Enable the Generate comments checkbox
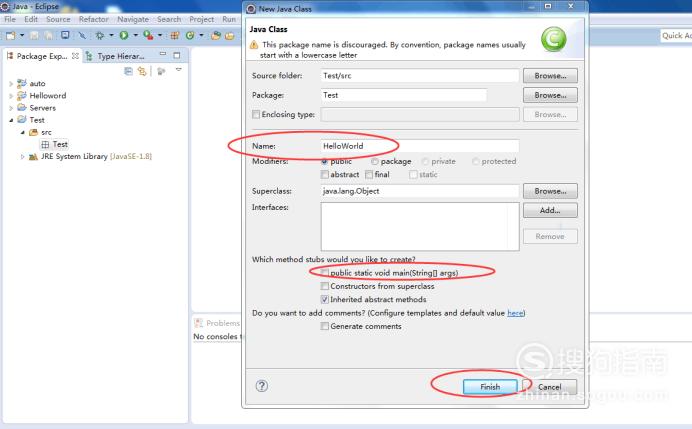 pos(325,326)
